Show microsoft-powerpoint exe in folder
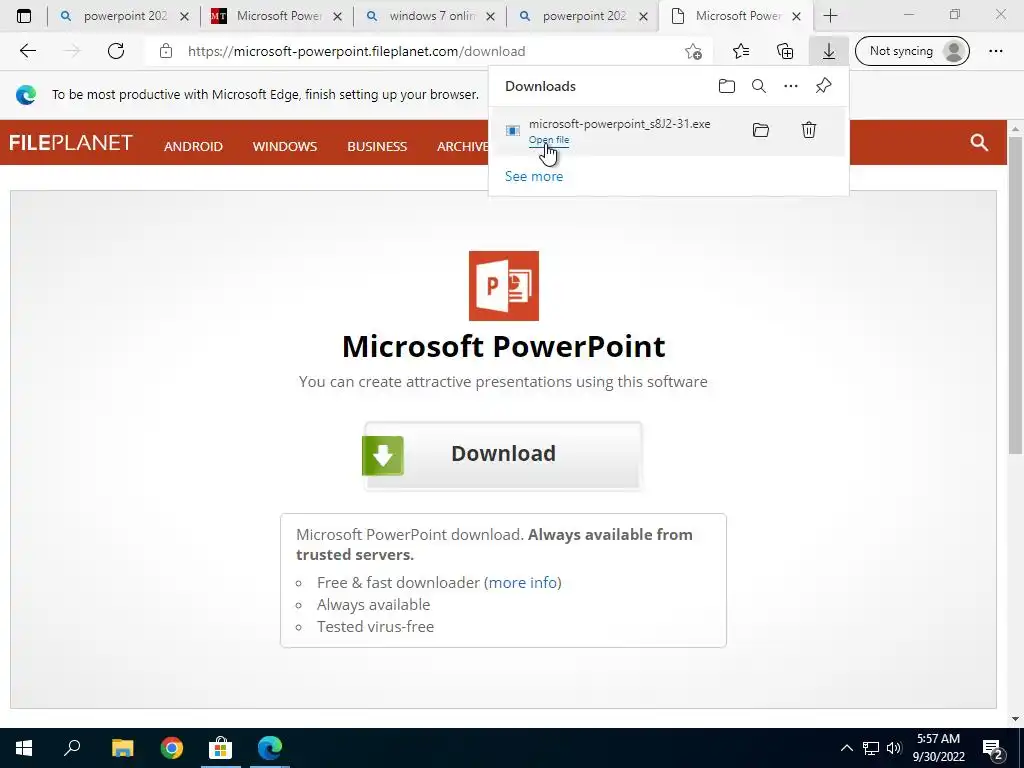 761,130
